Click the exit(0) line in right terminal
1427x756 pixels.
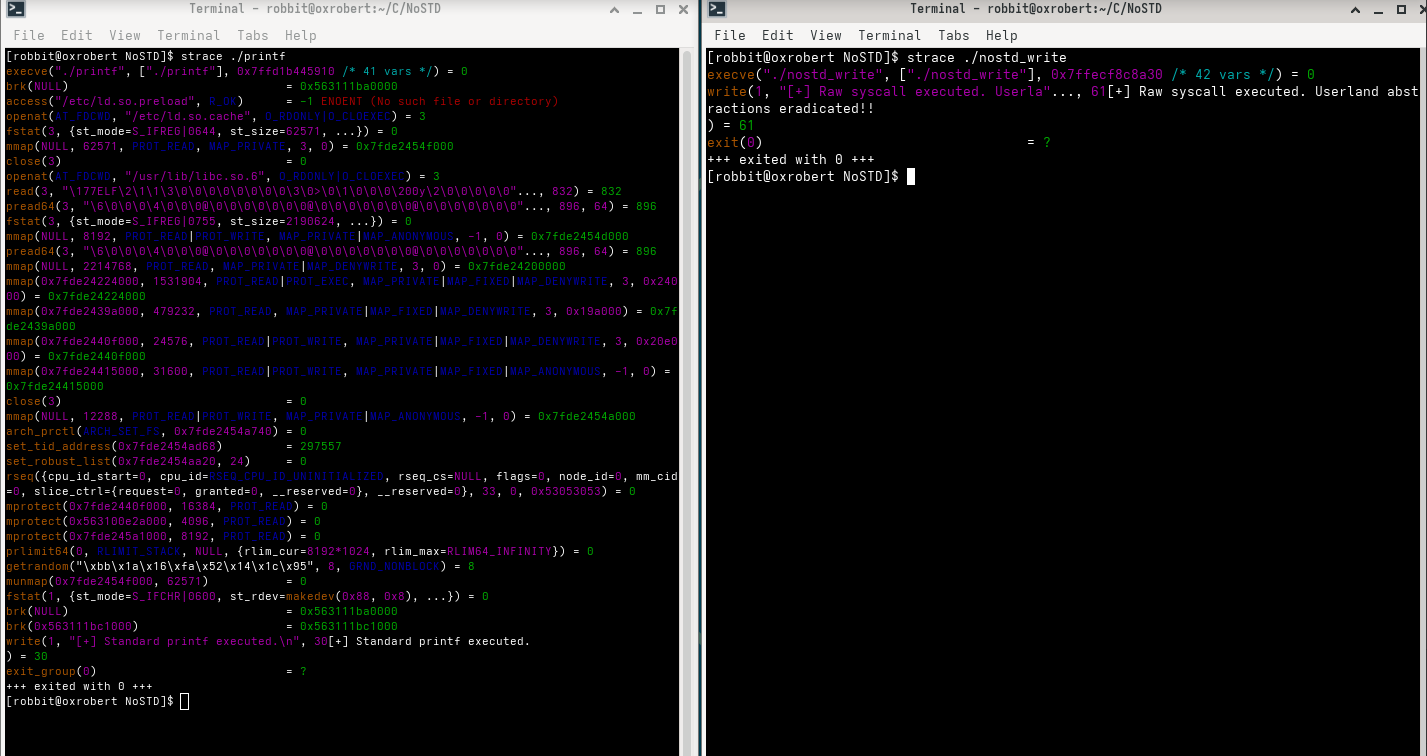(x=879, y=142)
